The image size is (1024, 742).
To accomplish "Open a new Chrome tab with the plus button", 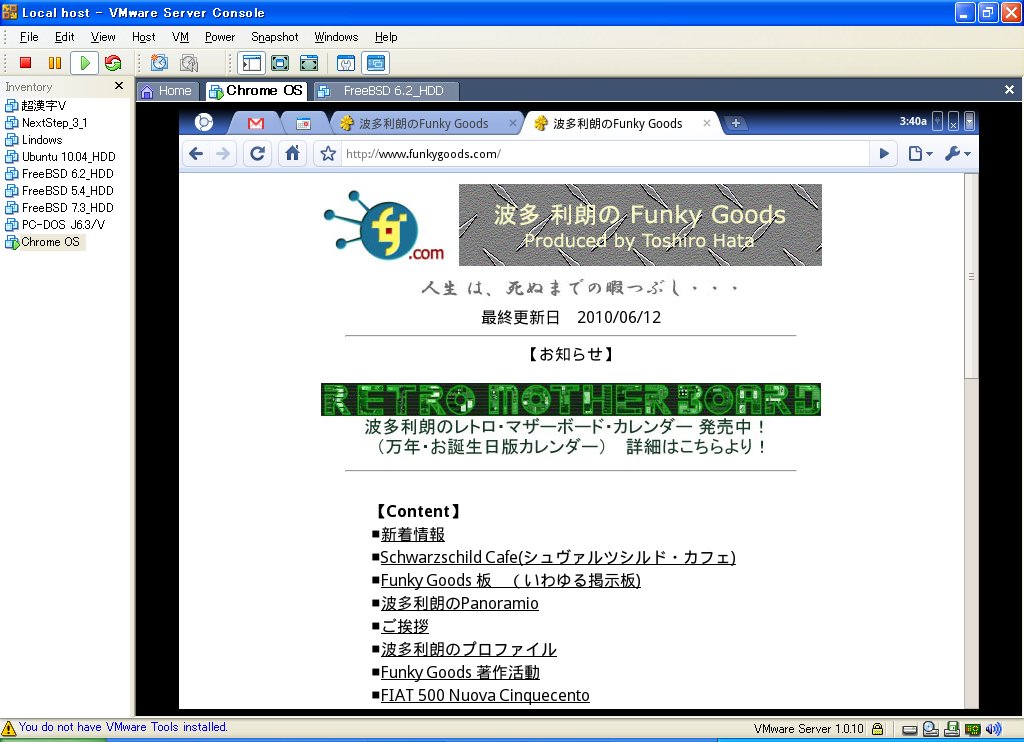I will 735,123.
